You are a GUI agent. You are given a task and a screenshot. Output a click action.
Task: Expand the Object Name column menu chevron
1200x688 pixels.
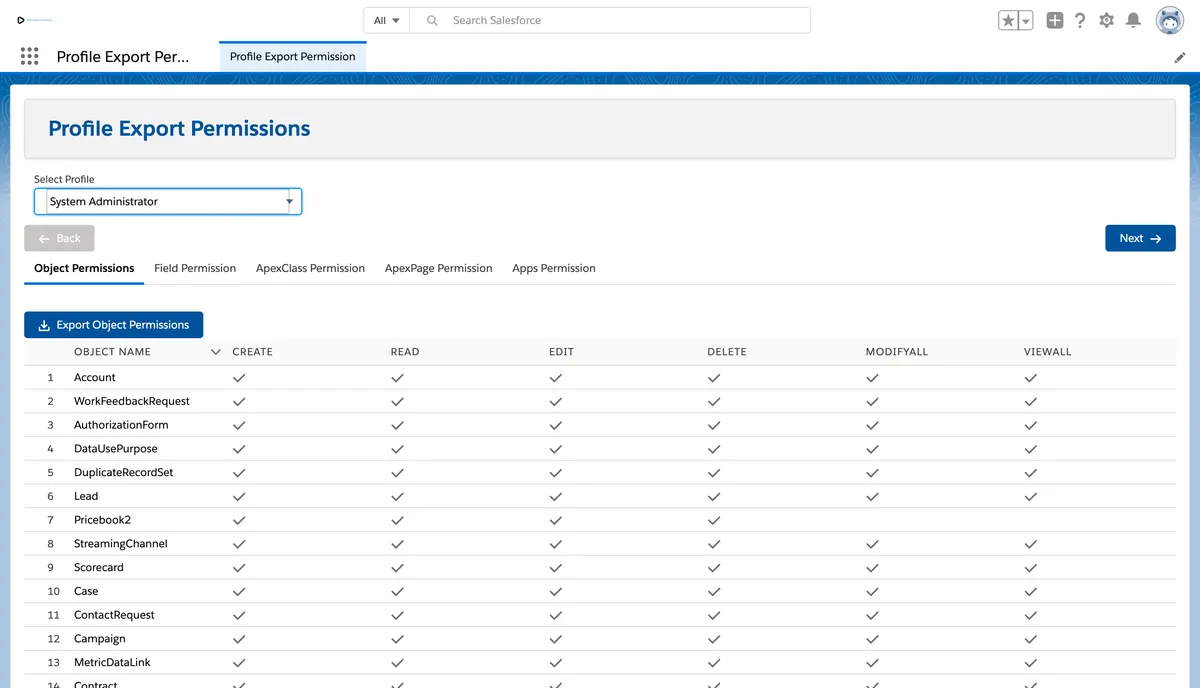pyautogui.click(x=216, y=352)
